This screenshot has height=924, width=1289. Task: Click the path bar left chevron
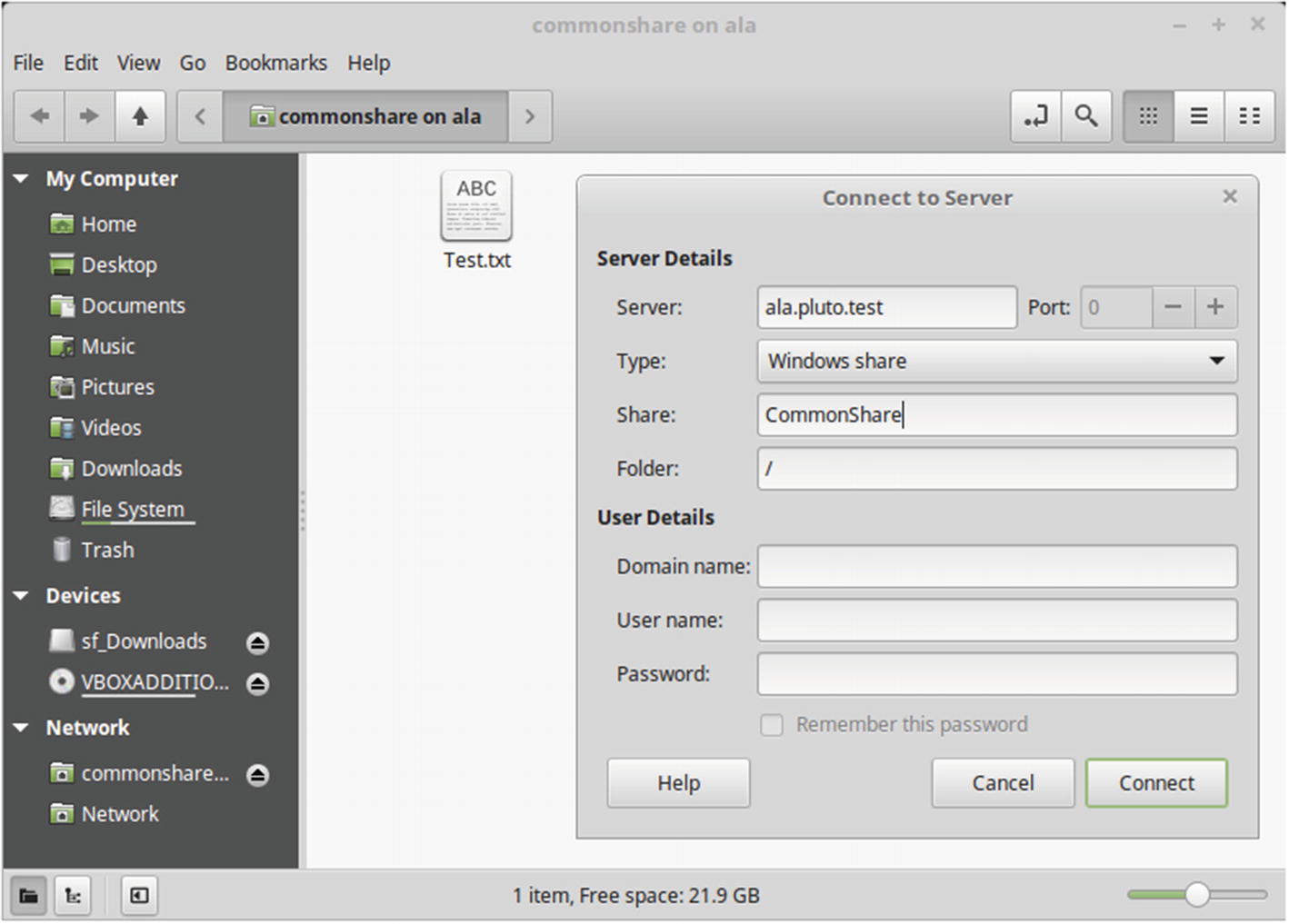200,116
